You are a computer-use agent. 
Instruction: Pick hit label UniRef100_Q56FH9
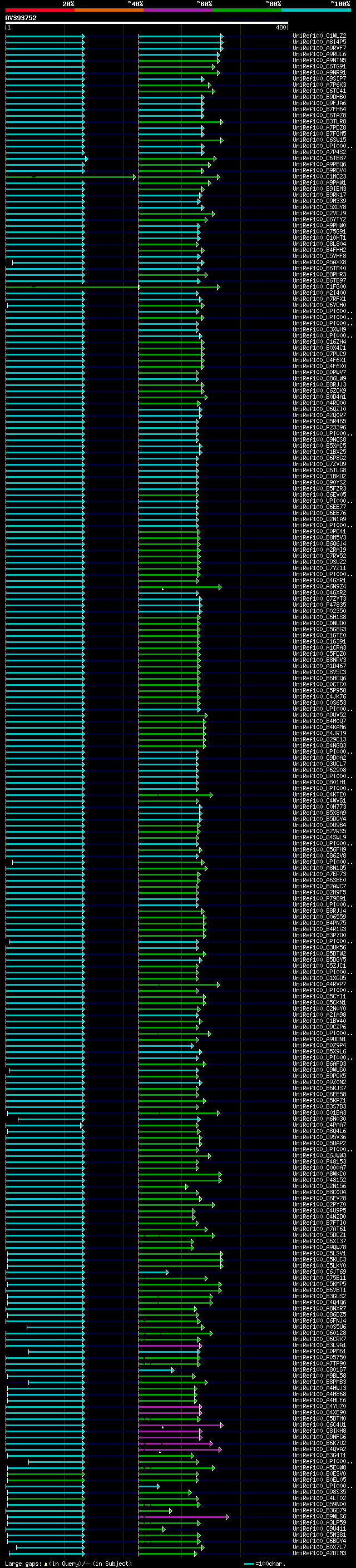point(319,849)
